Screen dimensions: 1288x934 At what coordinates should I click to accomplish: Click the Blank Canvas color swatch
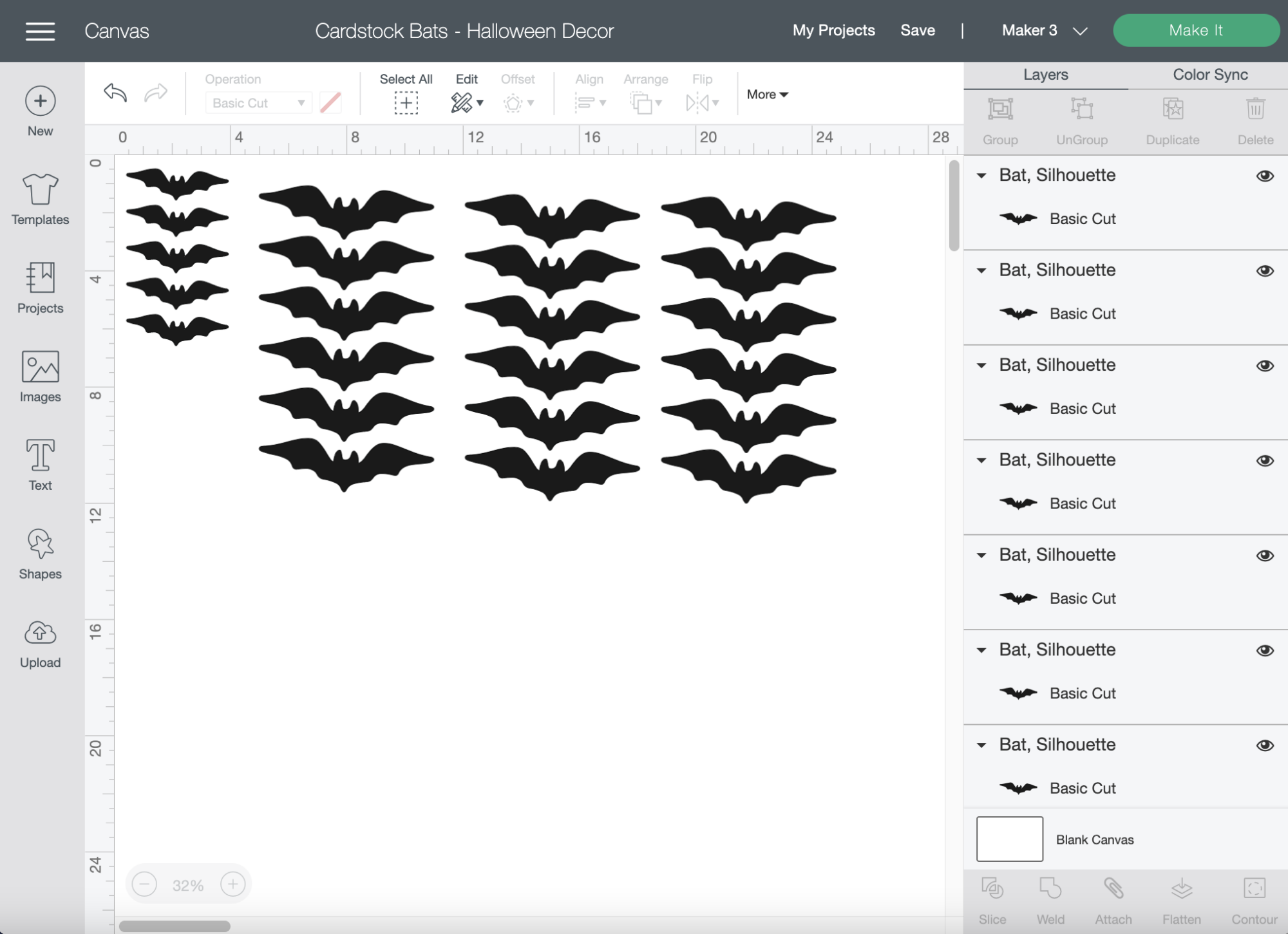[x=1009, y=839]
